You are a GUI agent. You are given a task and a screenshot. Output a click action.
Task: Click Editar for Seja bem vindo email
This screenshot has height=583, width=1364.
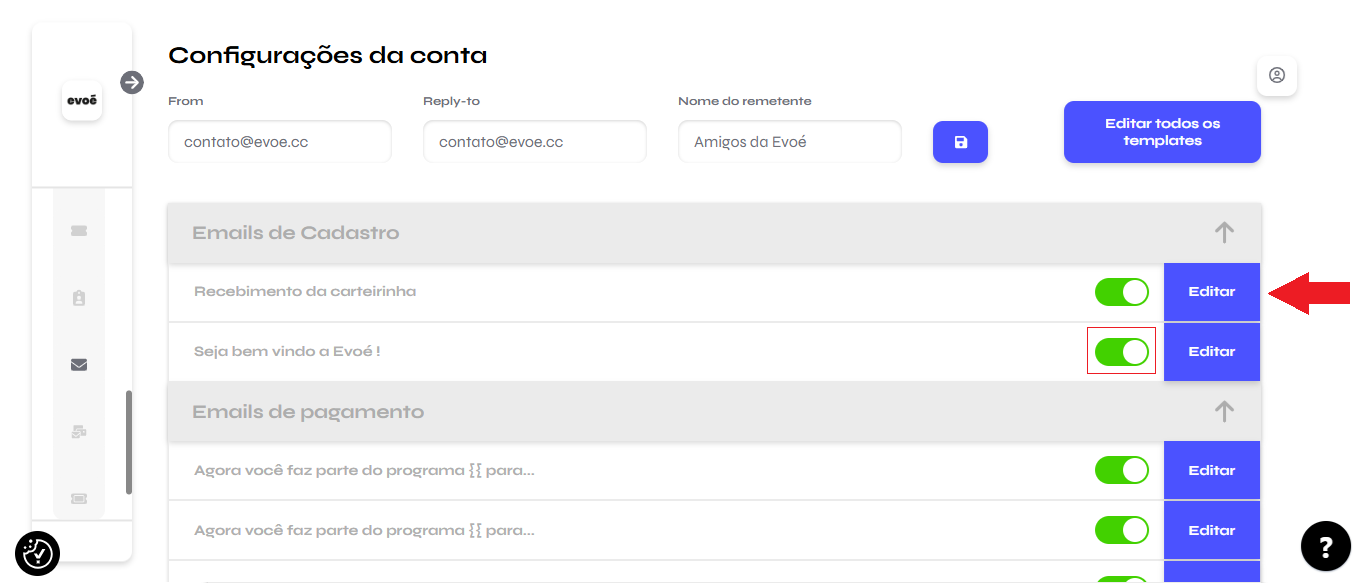pos(1212,352)
